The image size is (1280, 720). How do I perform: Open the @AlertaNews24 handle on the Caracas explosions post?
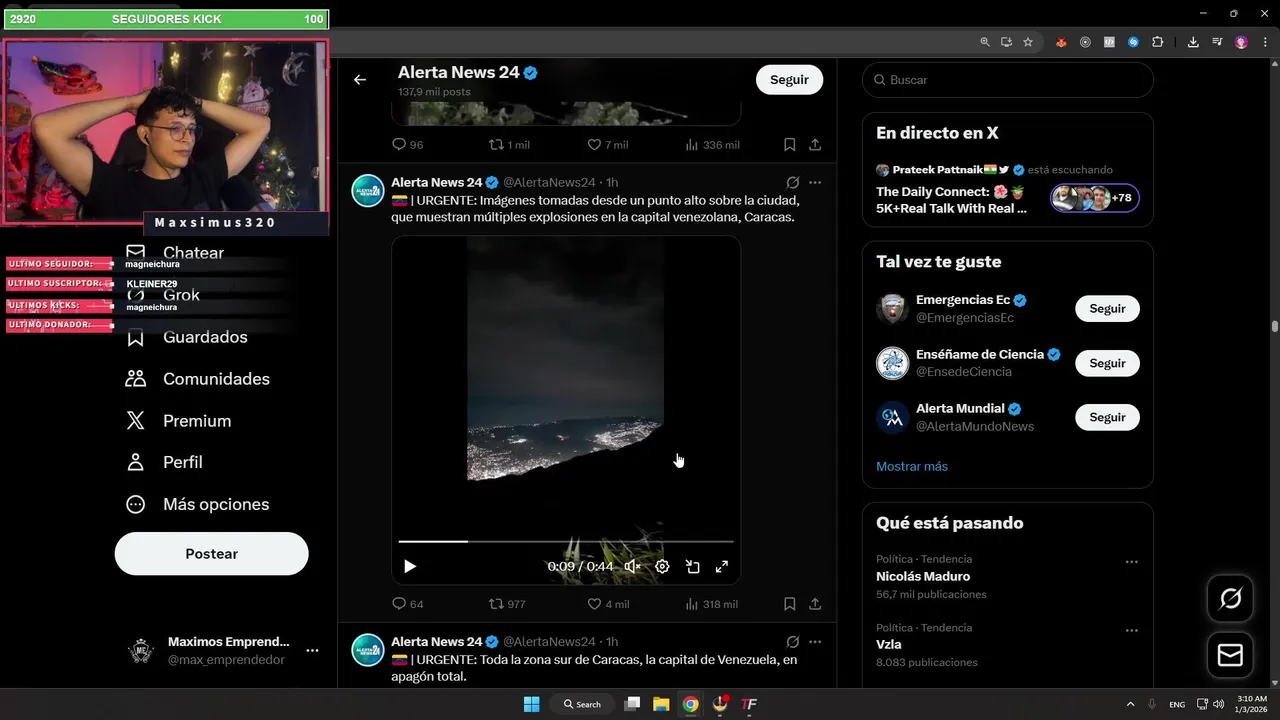549,183
